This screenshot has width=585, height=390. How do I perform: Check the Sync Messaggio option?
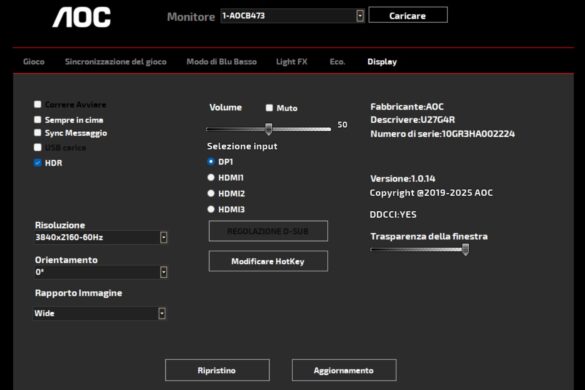coord(38,133)
